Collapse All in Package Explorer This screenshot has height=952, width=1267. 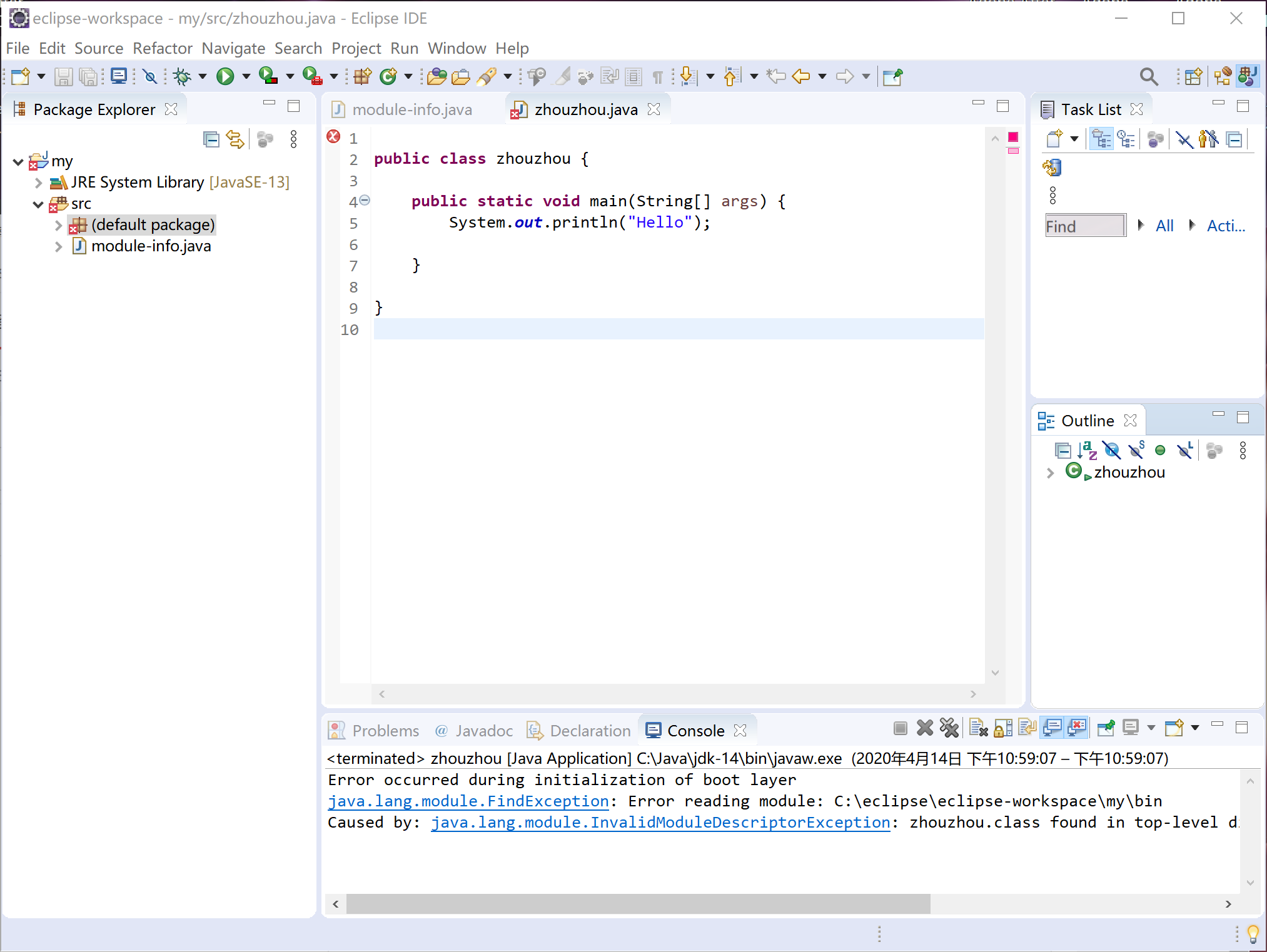click(211, 139)
